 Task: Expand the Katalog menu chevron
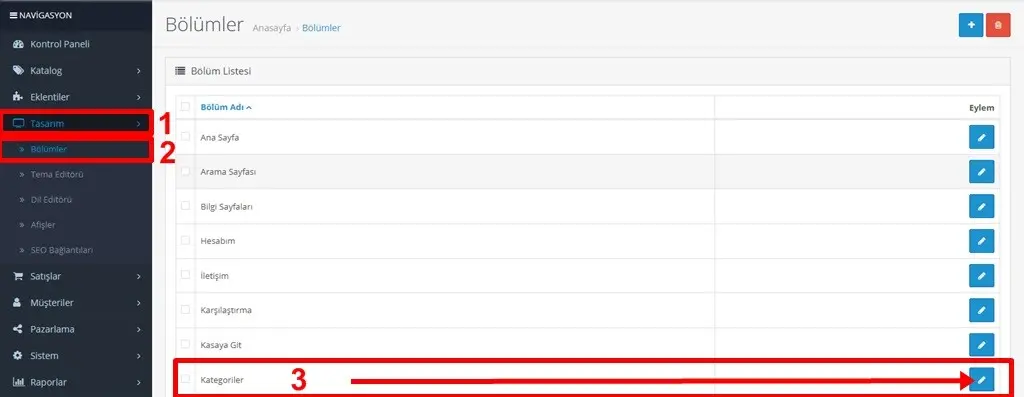click(x=138, y=71)
